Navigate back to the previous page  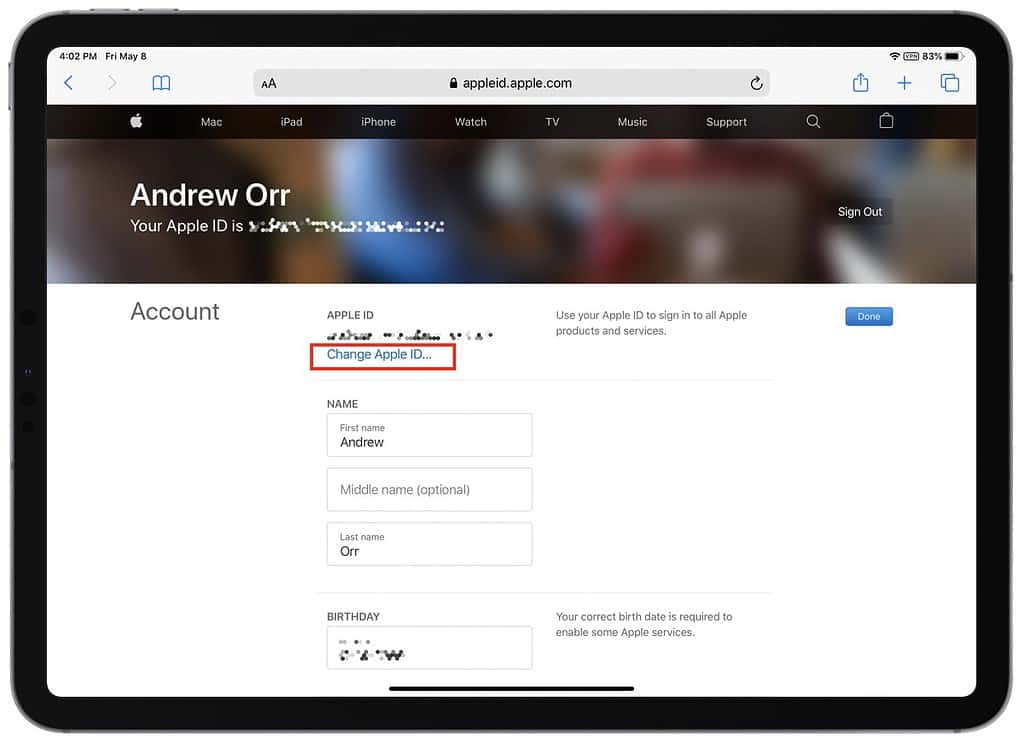coord(68,83)
